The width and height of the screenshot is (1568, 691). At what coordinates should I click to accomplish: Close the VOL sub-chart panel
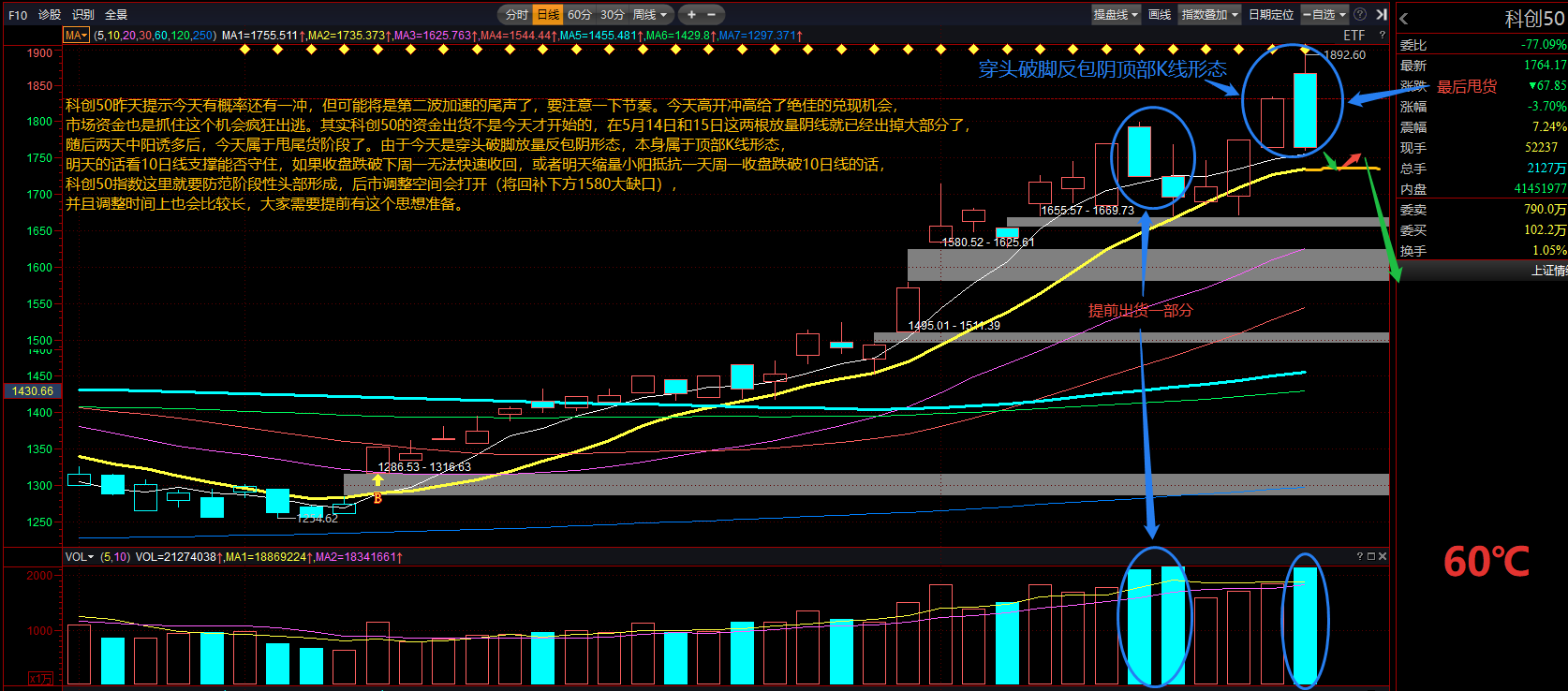1383,556
